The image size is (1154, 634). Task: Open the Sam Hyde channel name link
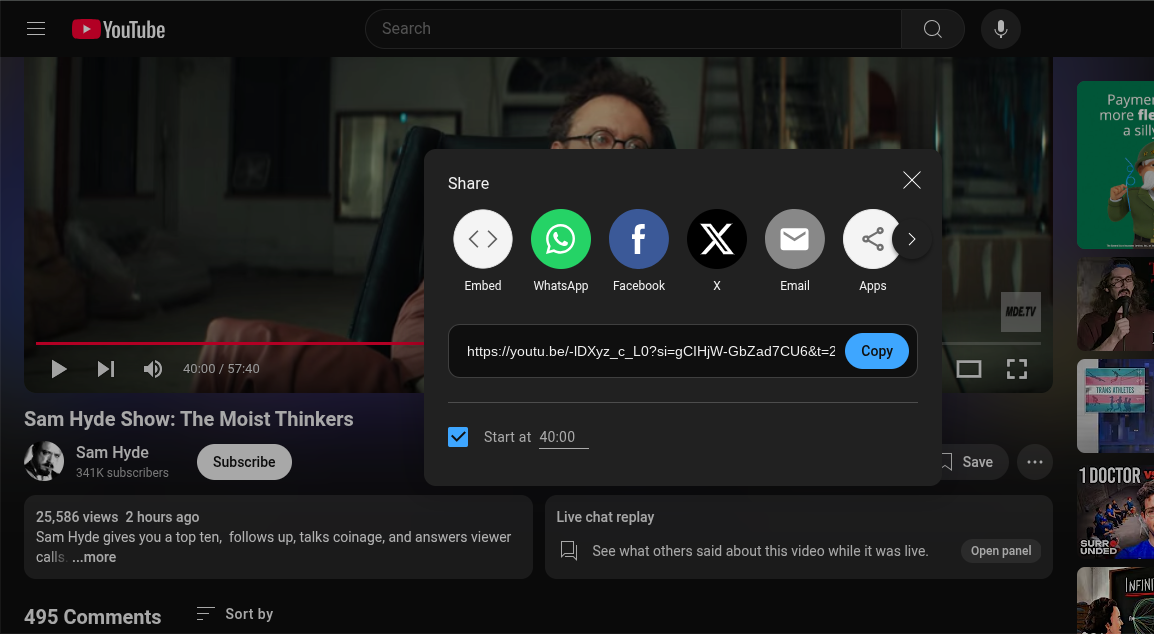[x=112, y=452]
